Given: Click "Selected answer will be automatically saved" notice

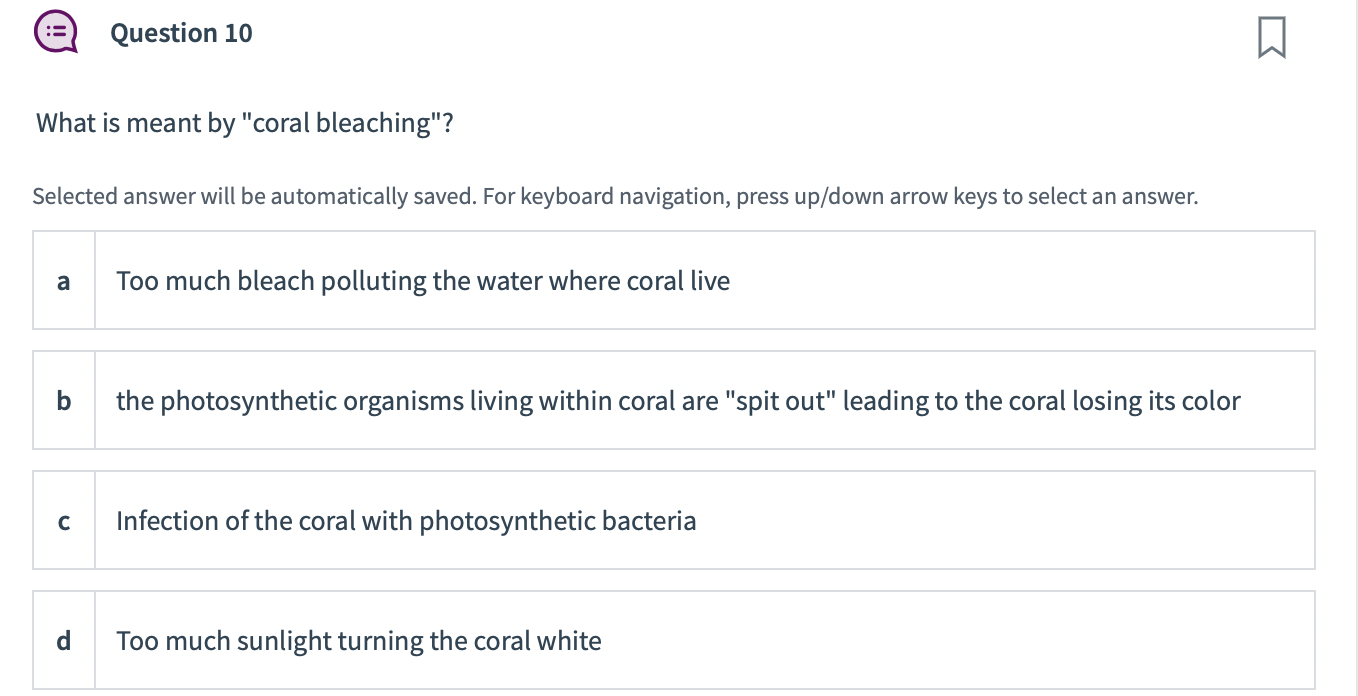Looking at the screenshot, I should pyautogui.click(x=254, y=196).
